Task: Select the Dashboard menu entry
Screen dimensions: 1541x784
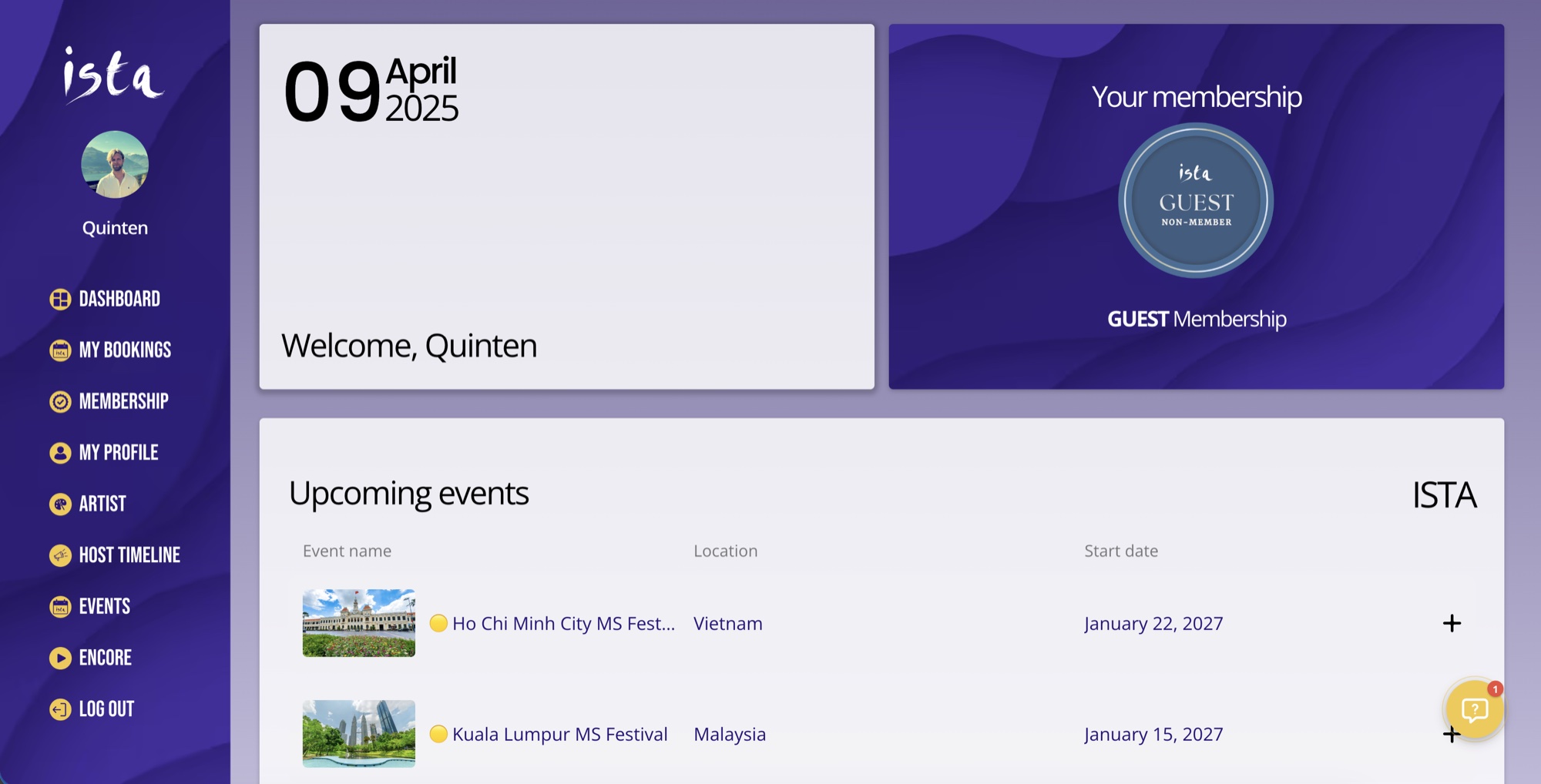Action: [120, 299]
